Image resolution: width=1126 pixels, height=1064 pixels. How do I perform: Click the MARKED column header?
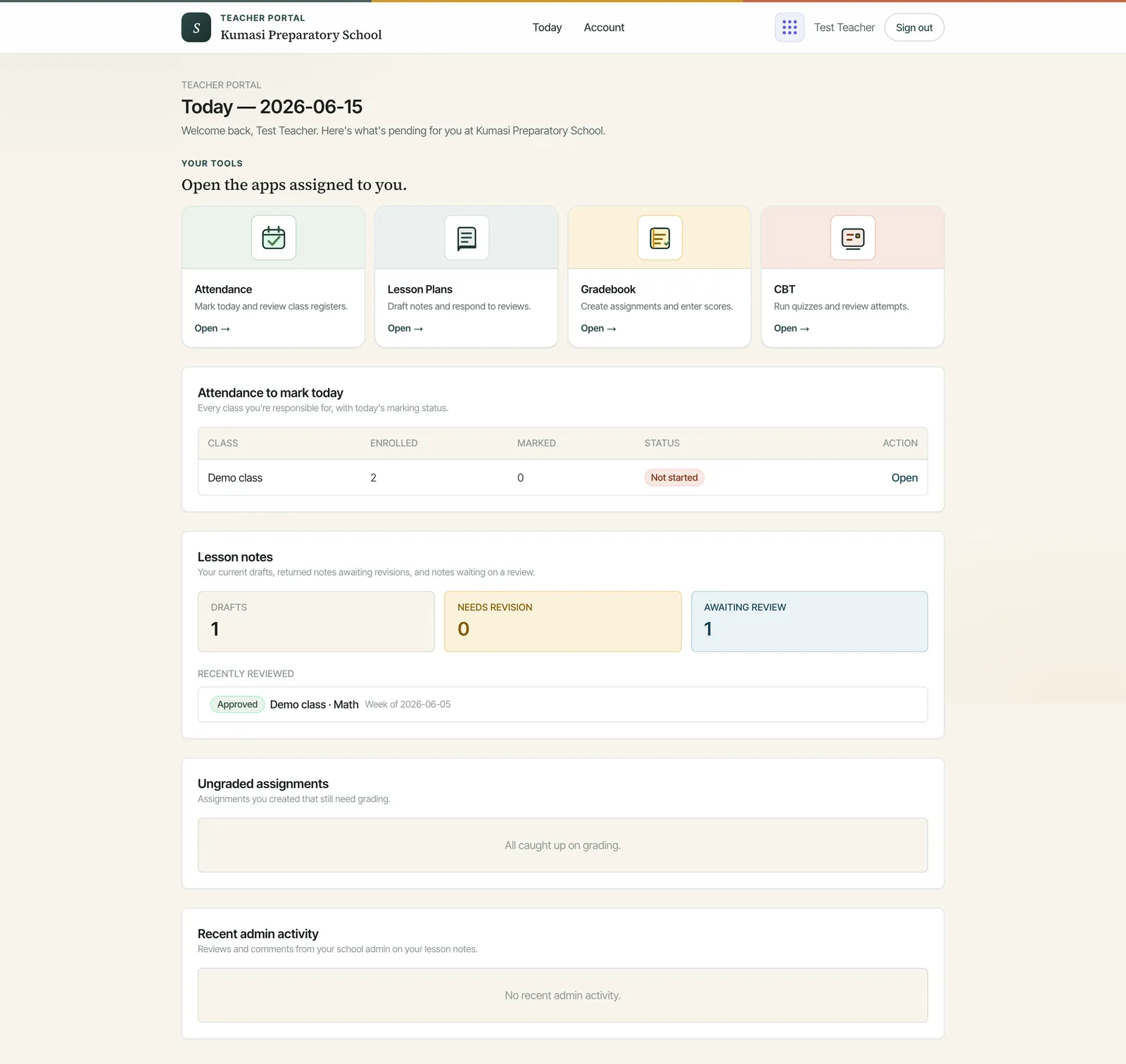point(536,443)
